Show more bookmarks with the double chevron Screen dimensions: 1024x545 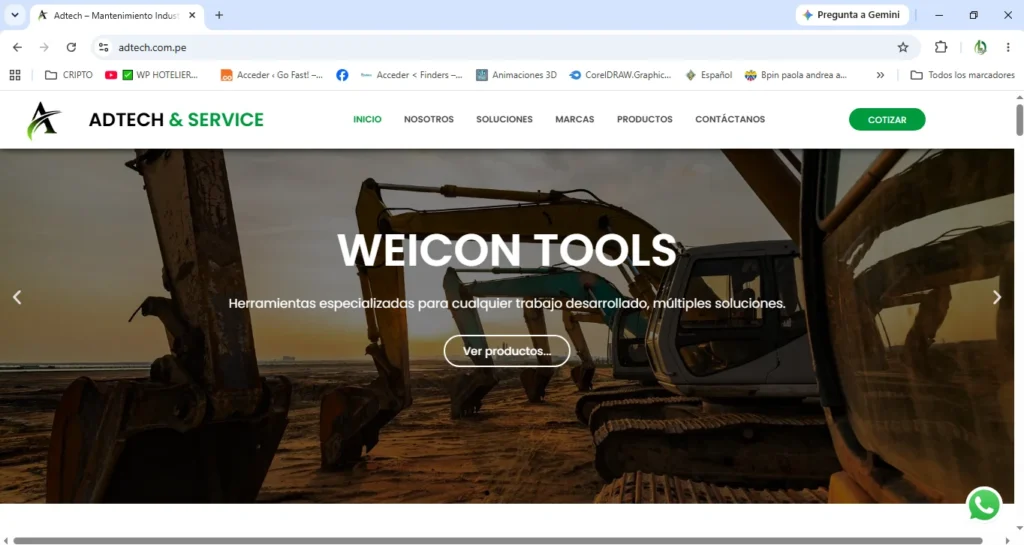[x=880, y=75]
